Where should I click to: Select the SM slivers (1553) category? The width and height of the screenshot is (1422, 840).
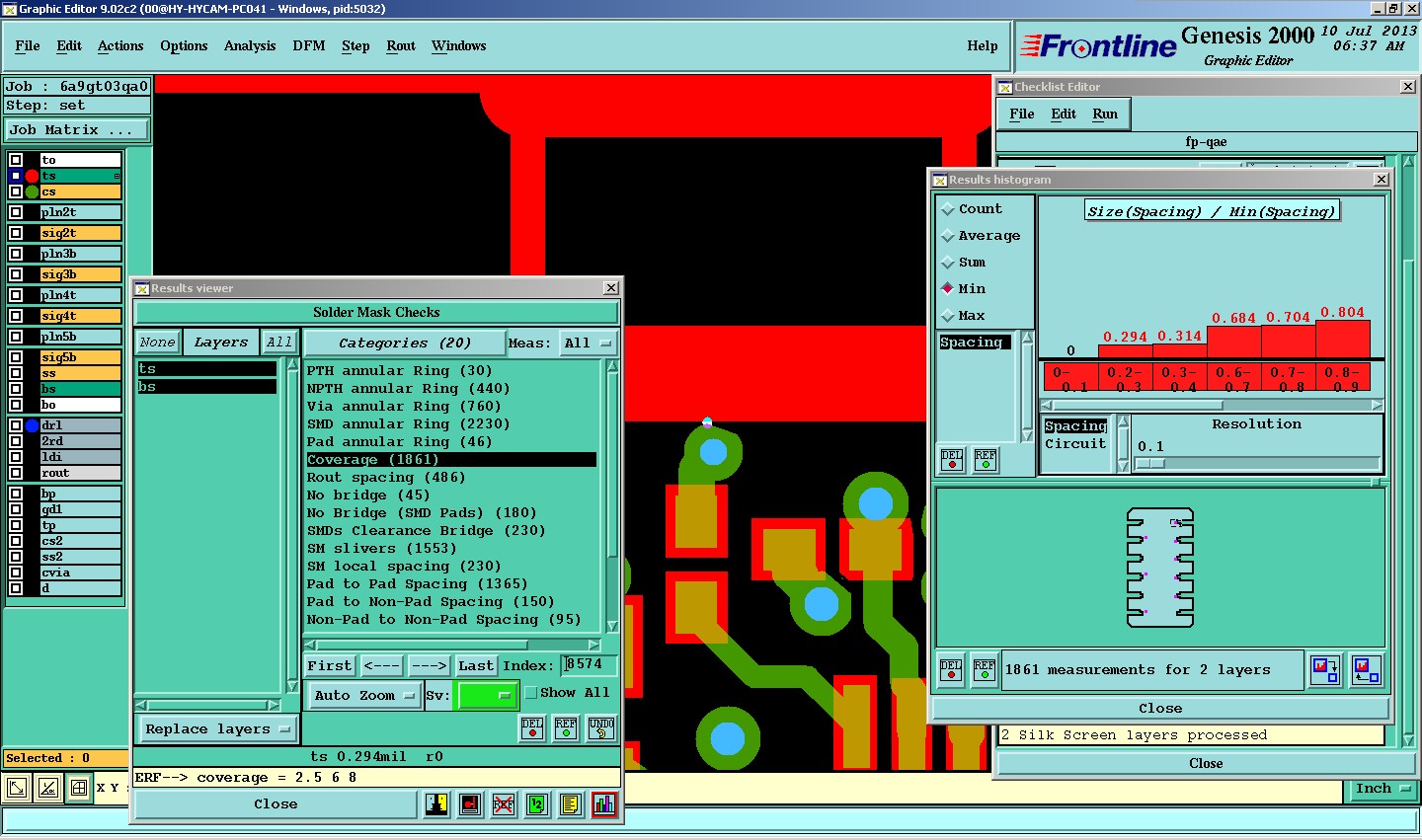coord(451,549)
